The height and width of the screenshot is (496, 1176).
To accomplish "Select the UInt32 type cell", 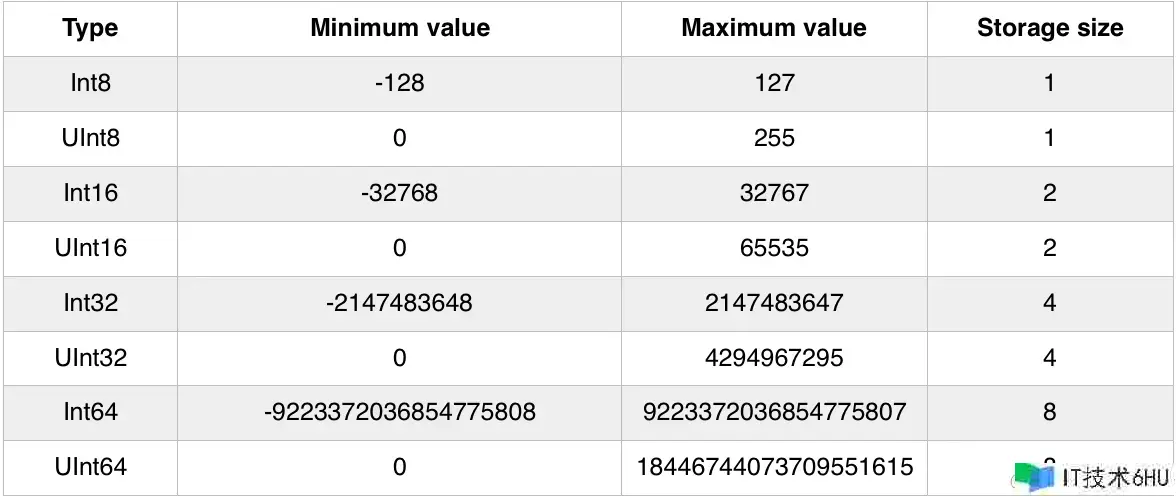I will 90,358.
